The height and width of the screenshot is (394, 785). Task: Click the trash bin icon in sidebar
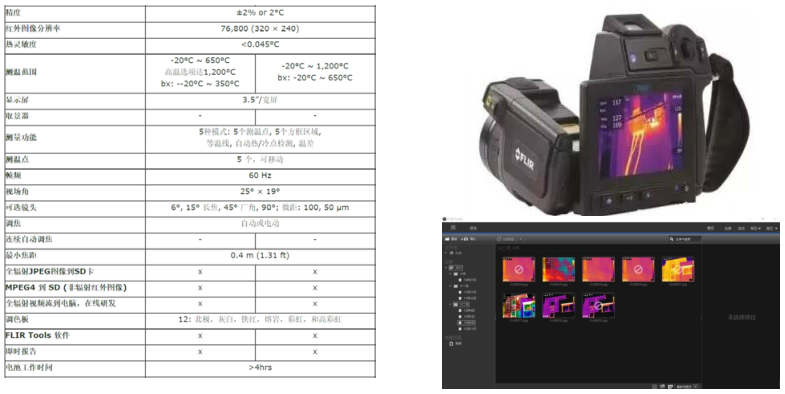point(451,343)
